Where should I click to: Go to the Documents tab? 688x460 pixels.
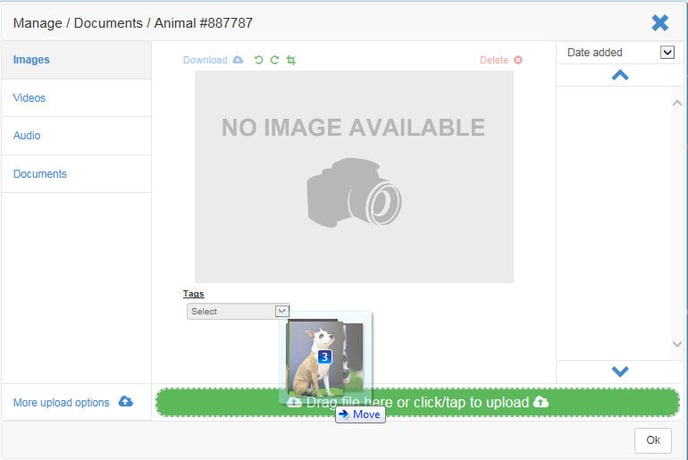point(40,174)
